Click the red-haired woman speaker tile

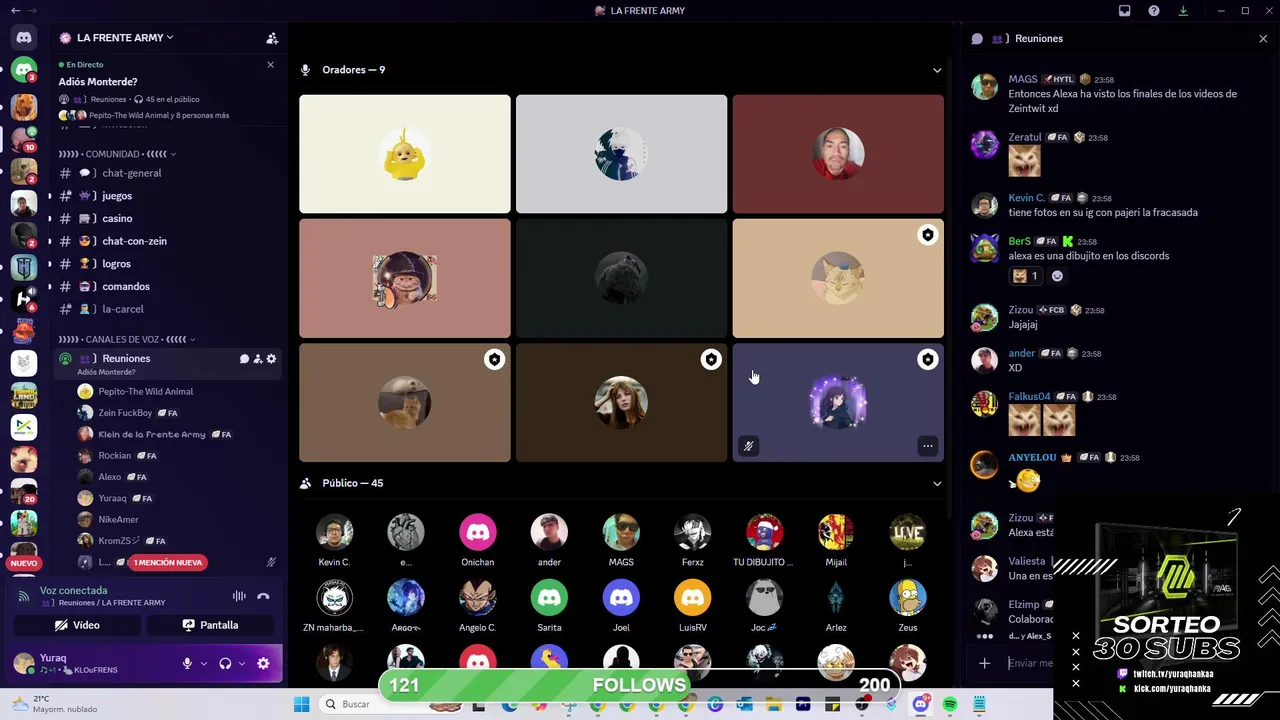coord(621,402)
